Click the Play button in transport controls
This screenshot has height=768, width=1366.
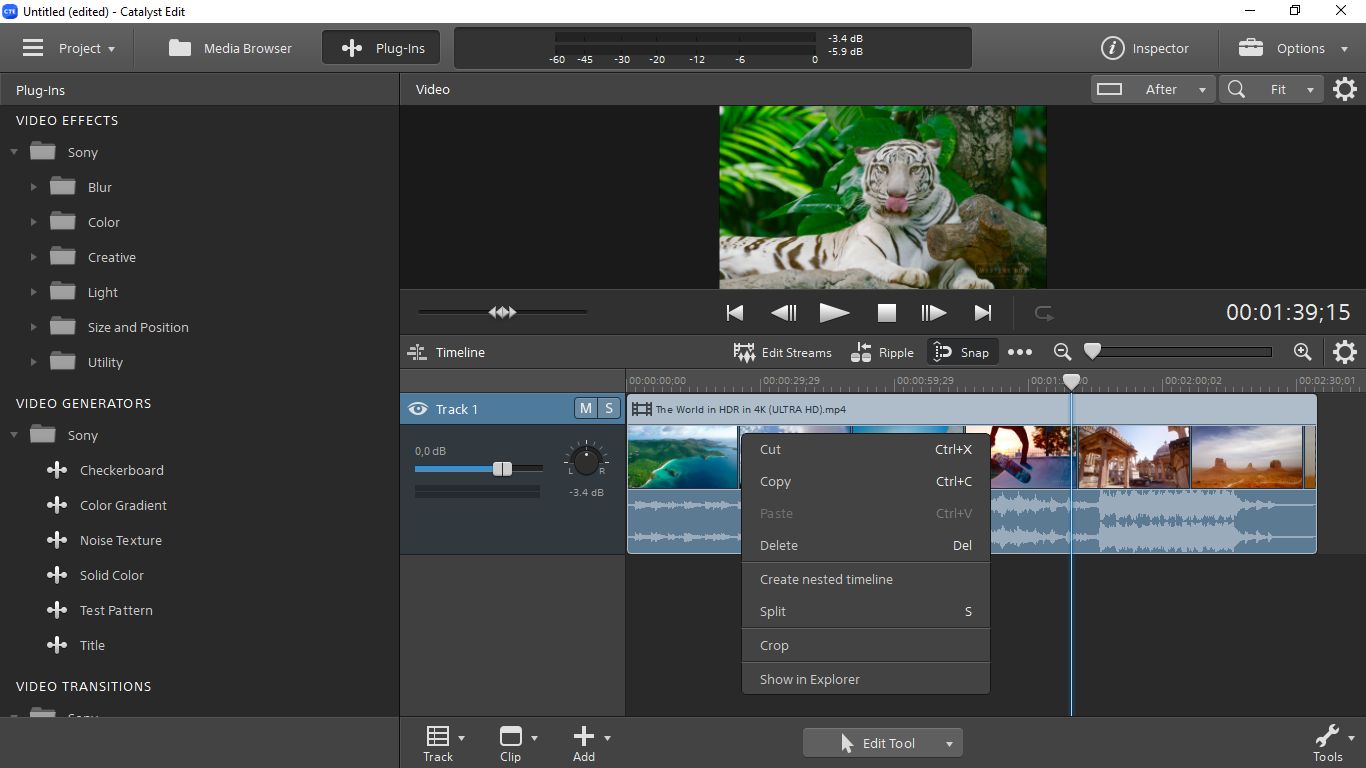coord(834,313)
